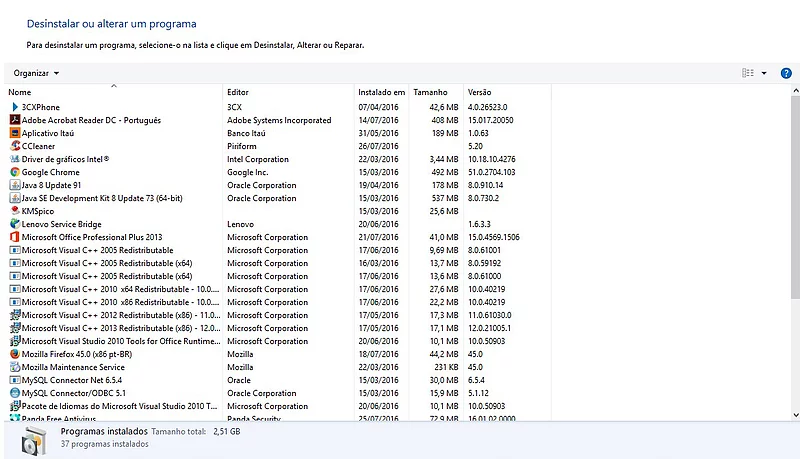The image size is (800, 459).
Task: Click the Microsoft Office Professional Plus icon
Action: 15,237
